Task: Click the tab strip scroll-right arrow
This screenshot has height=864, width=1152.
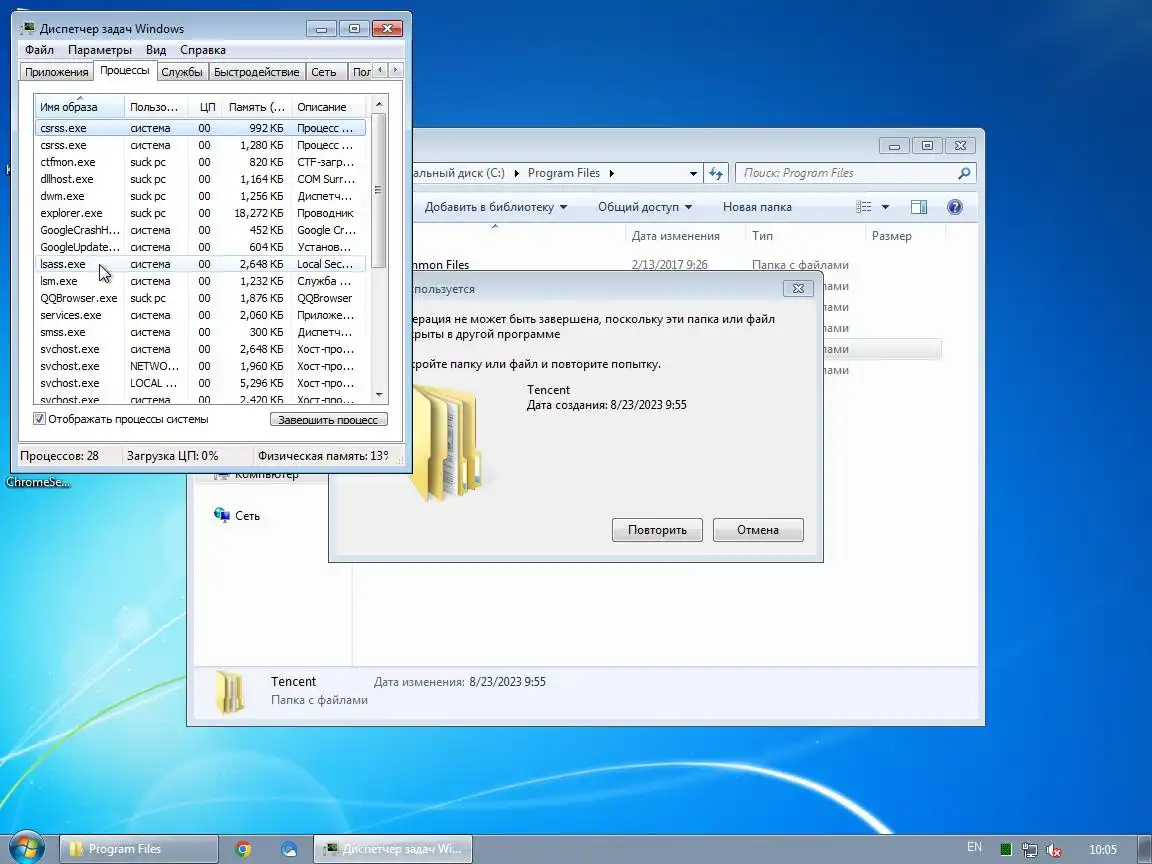Action: [x=395, y=70]
